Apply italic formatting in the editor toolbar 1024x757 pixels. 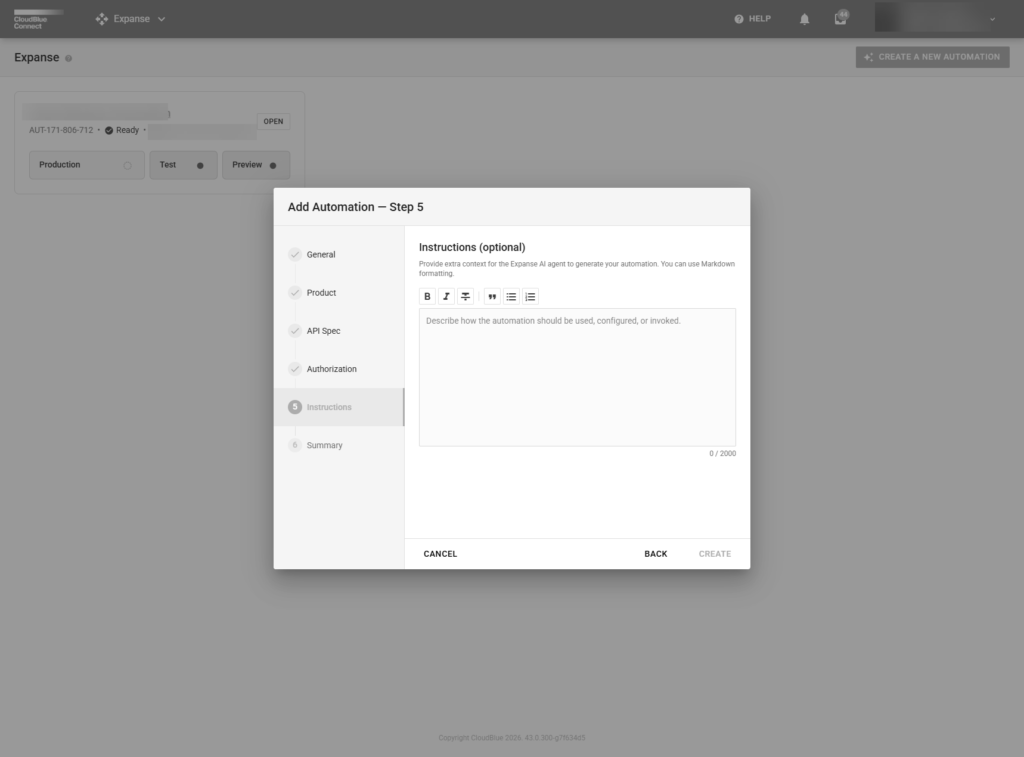(446, 297)
